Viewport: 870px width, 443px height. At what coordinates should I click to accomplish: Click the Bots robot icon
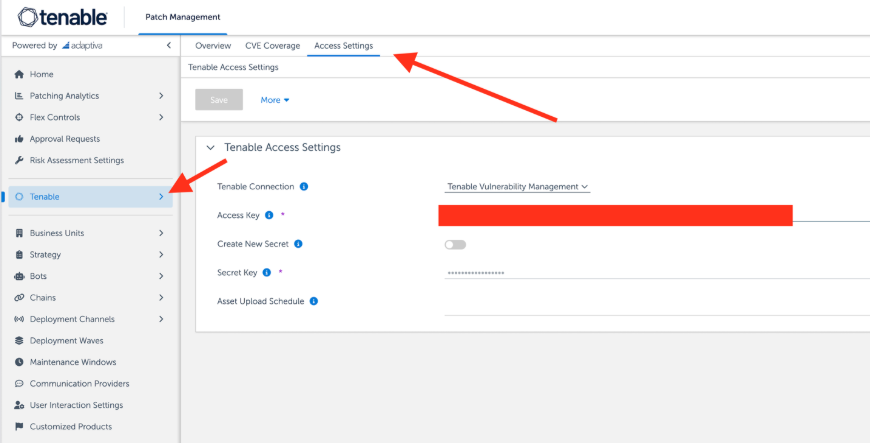coord(19,276)
